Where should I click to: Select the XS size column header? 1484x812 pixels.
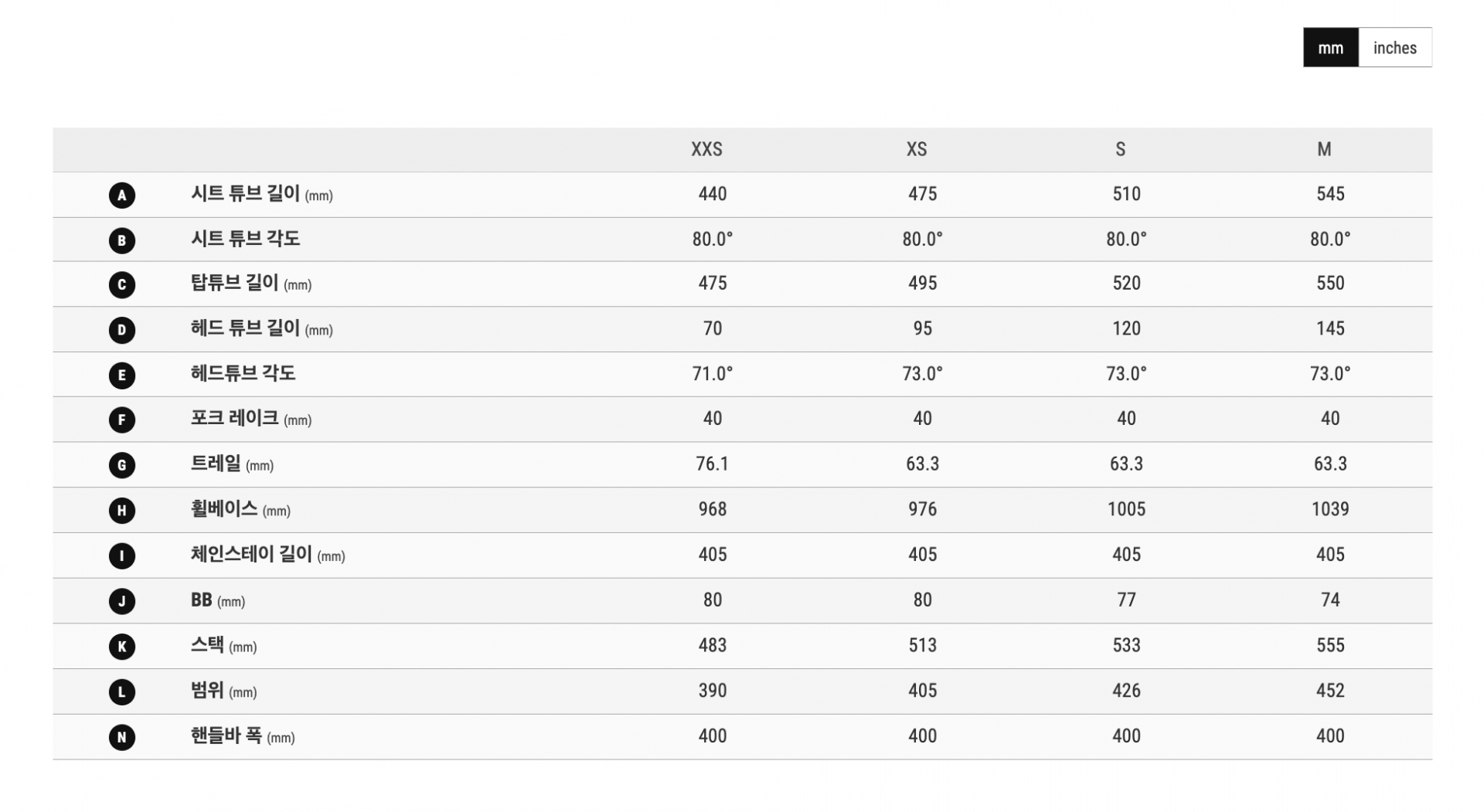pos(917,149)
